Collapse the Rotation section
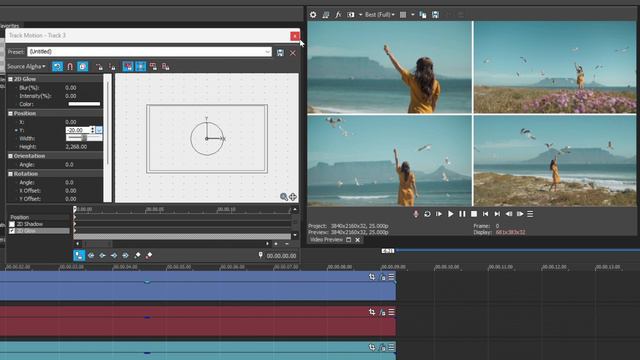The width and height of the screenshot is (640, 360). pos(11,174)
